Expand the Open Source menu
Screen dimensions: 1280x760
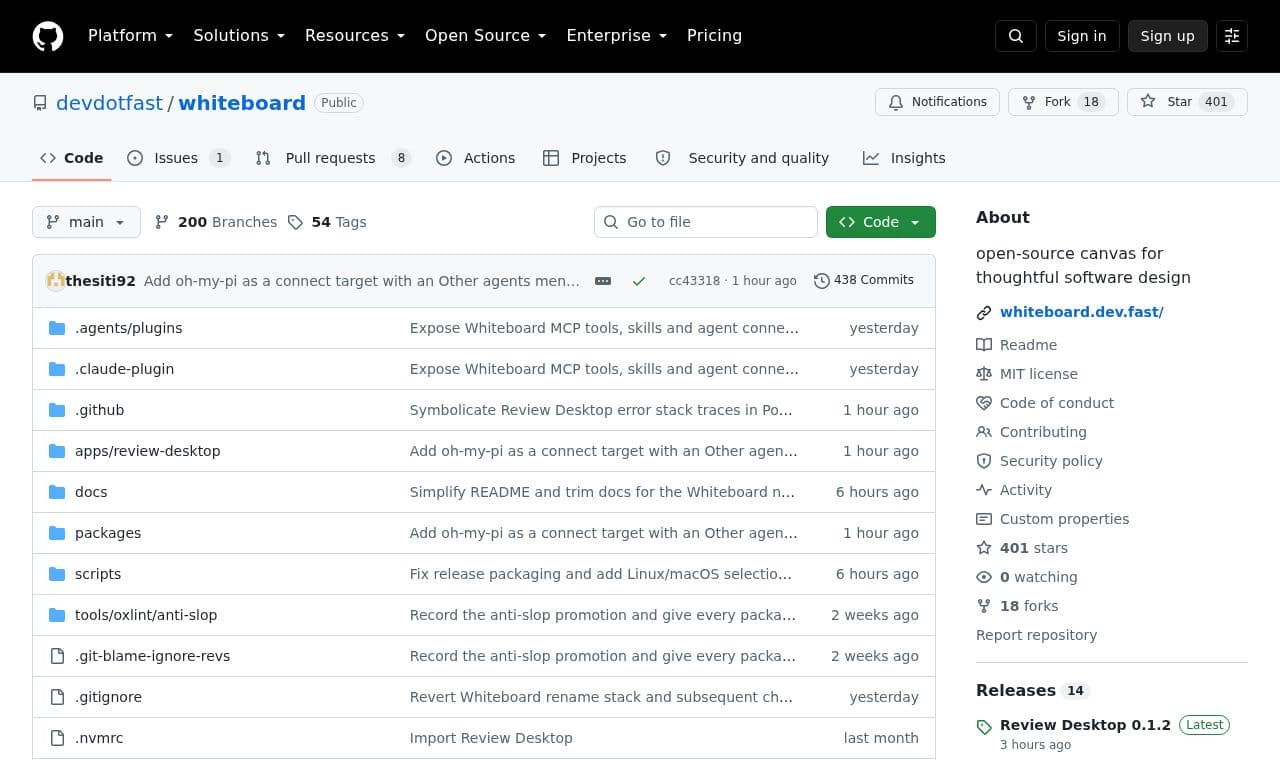click(x=486, y=36)
